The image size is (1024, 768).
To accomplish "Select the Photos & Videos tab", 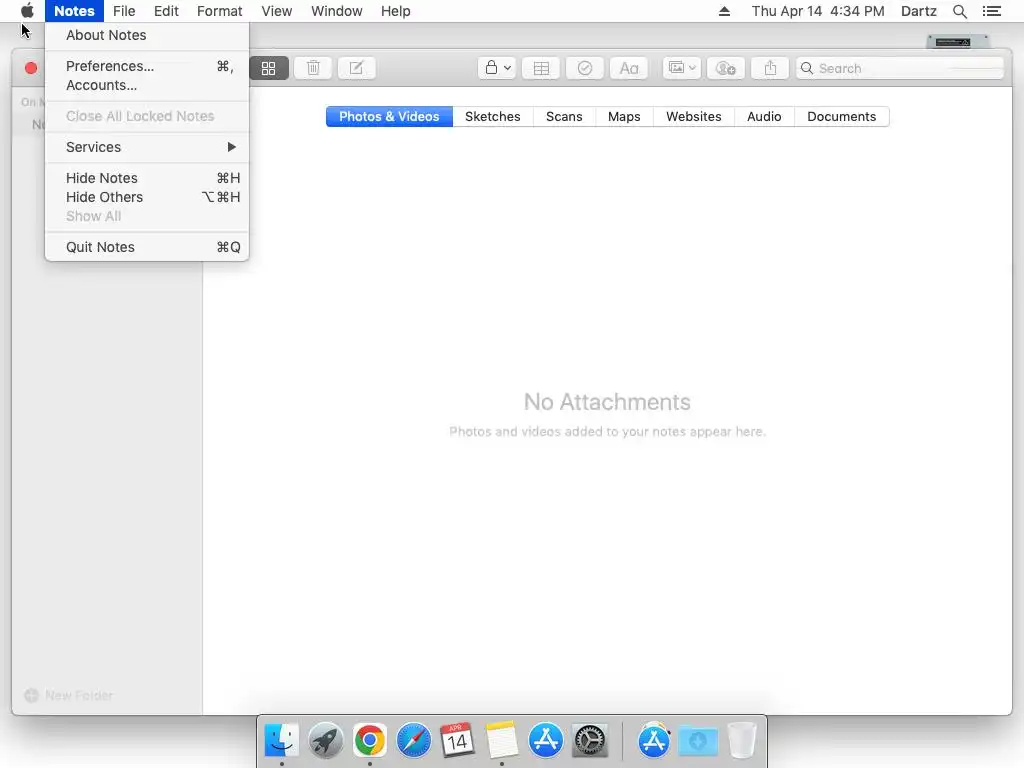I will point(389,116).
